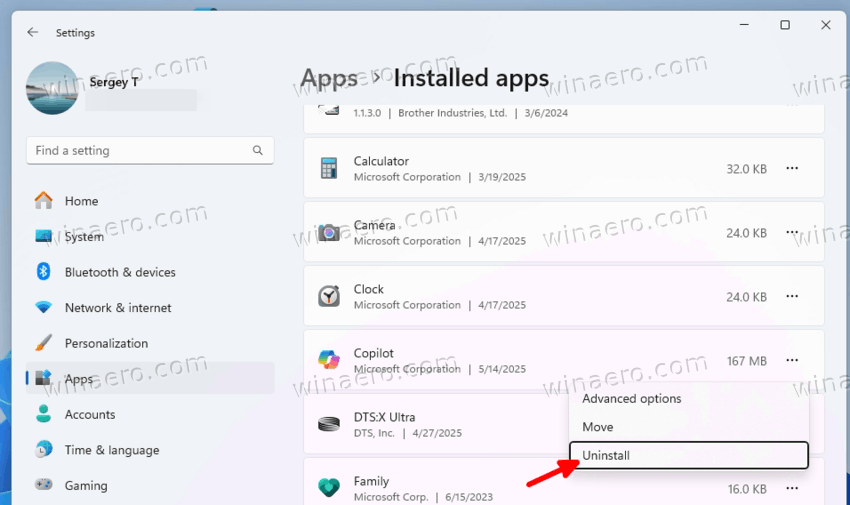
Task: Click the Camera app icon
Action: [x=329, y=232]
